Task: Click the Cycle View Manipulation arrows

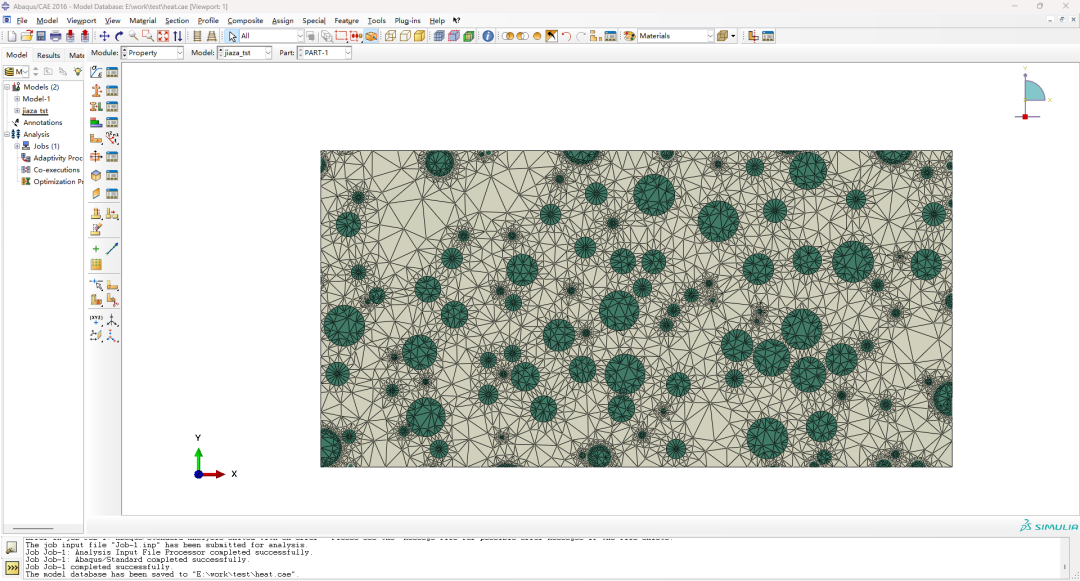Action: (178, 36)
